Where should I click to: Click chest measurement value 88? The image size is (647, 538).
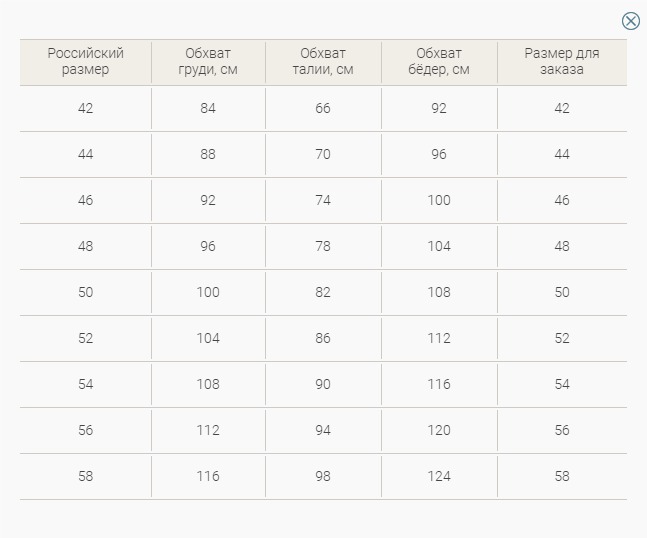(x=208, y=154)
